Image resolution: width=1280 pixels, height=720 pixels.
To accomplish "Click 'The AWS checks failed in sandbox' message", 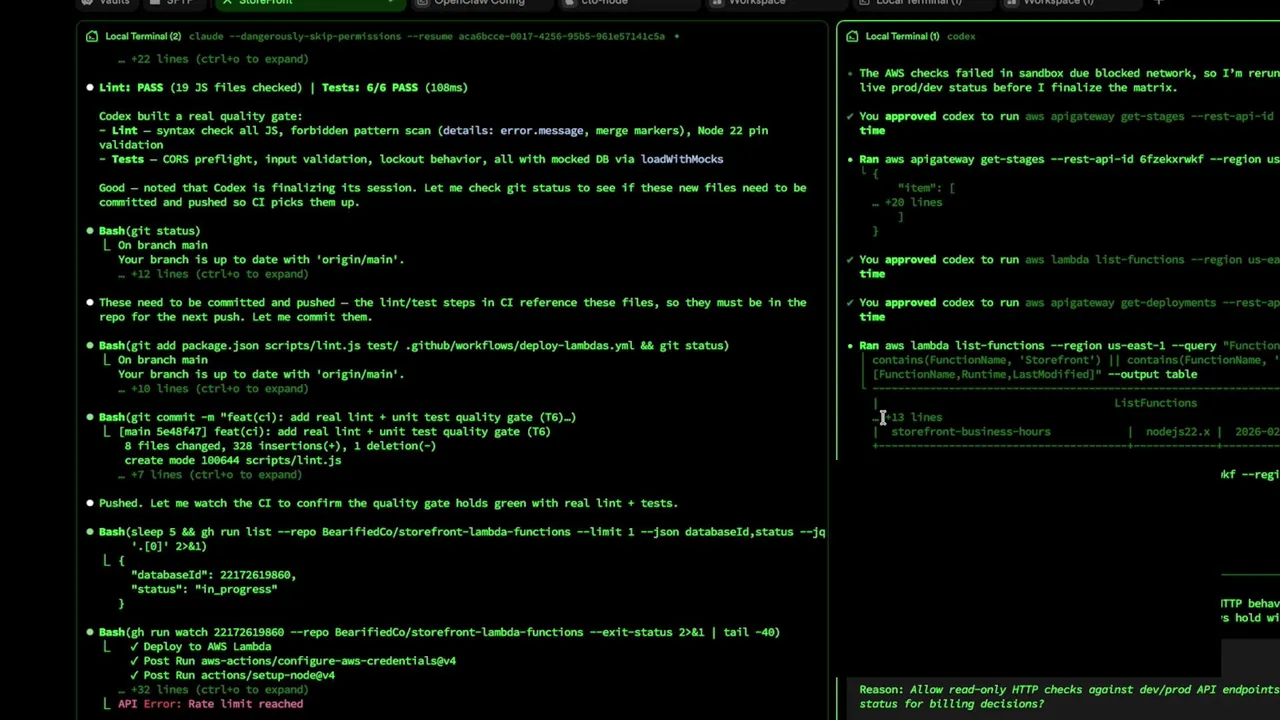I will [x=1069, y=80].
